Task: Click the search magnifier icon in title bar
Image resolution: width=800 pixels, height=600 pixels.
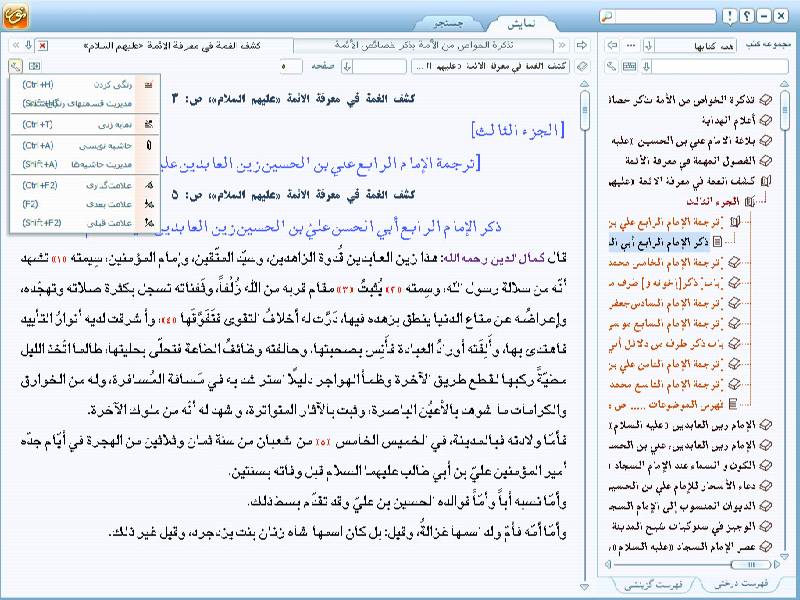Action: pos(607,16)
